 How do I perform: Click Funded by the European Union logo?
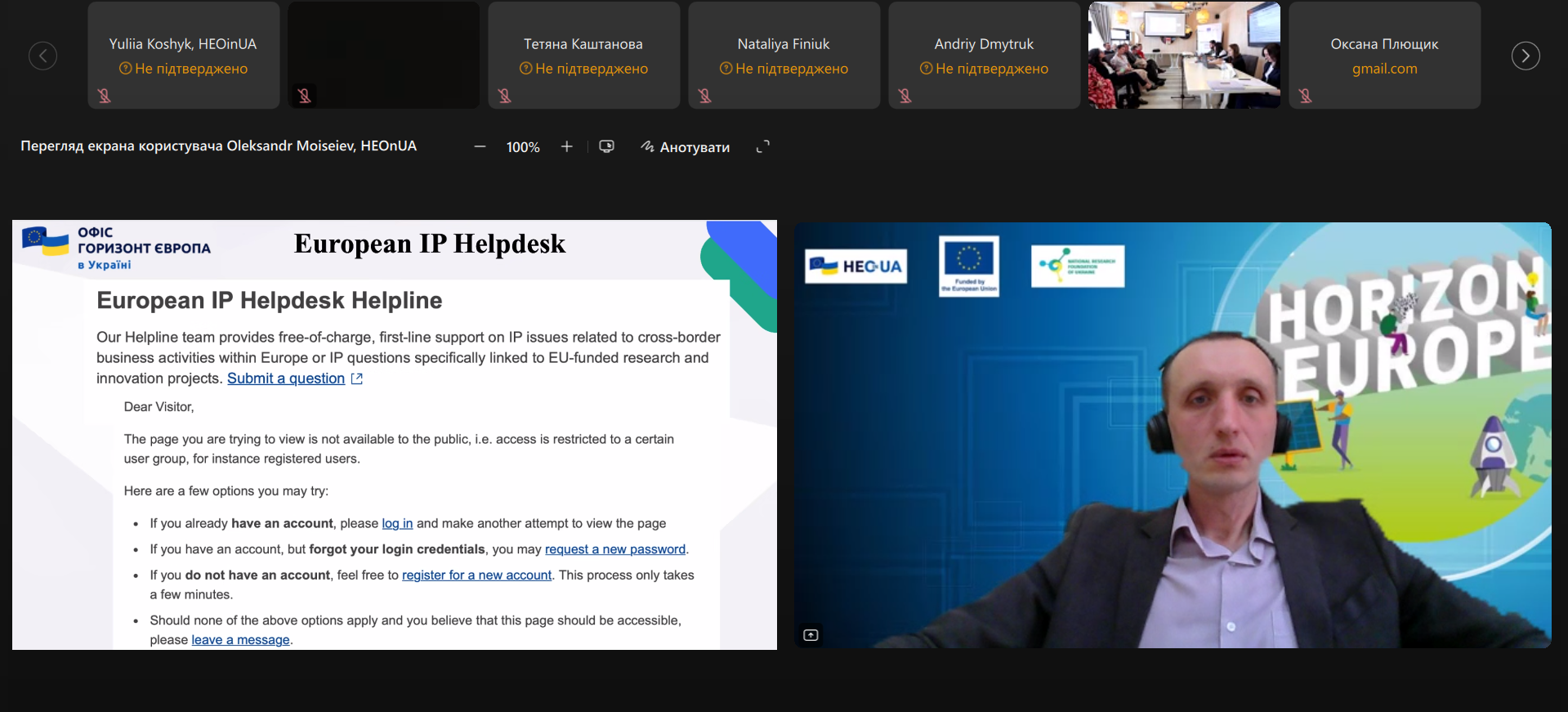pos(969,266)
